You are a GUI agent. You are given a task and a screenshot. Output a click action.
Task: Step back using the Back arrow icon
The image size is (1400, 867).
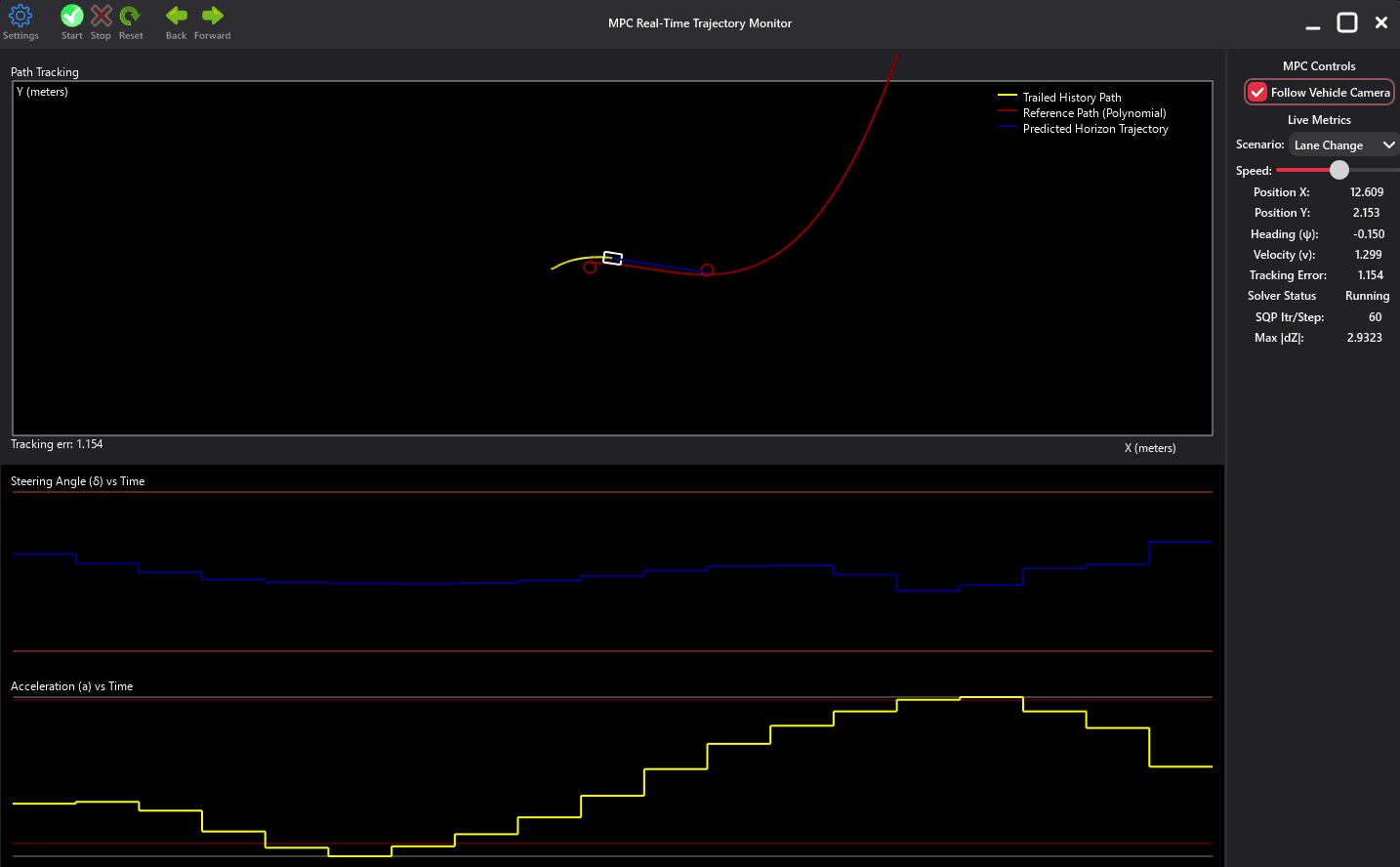(177, 16)
